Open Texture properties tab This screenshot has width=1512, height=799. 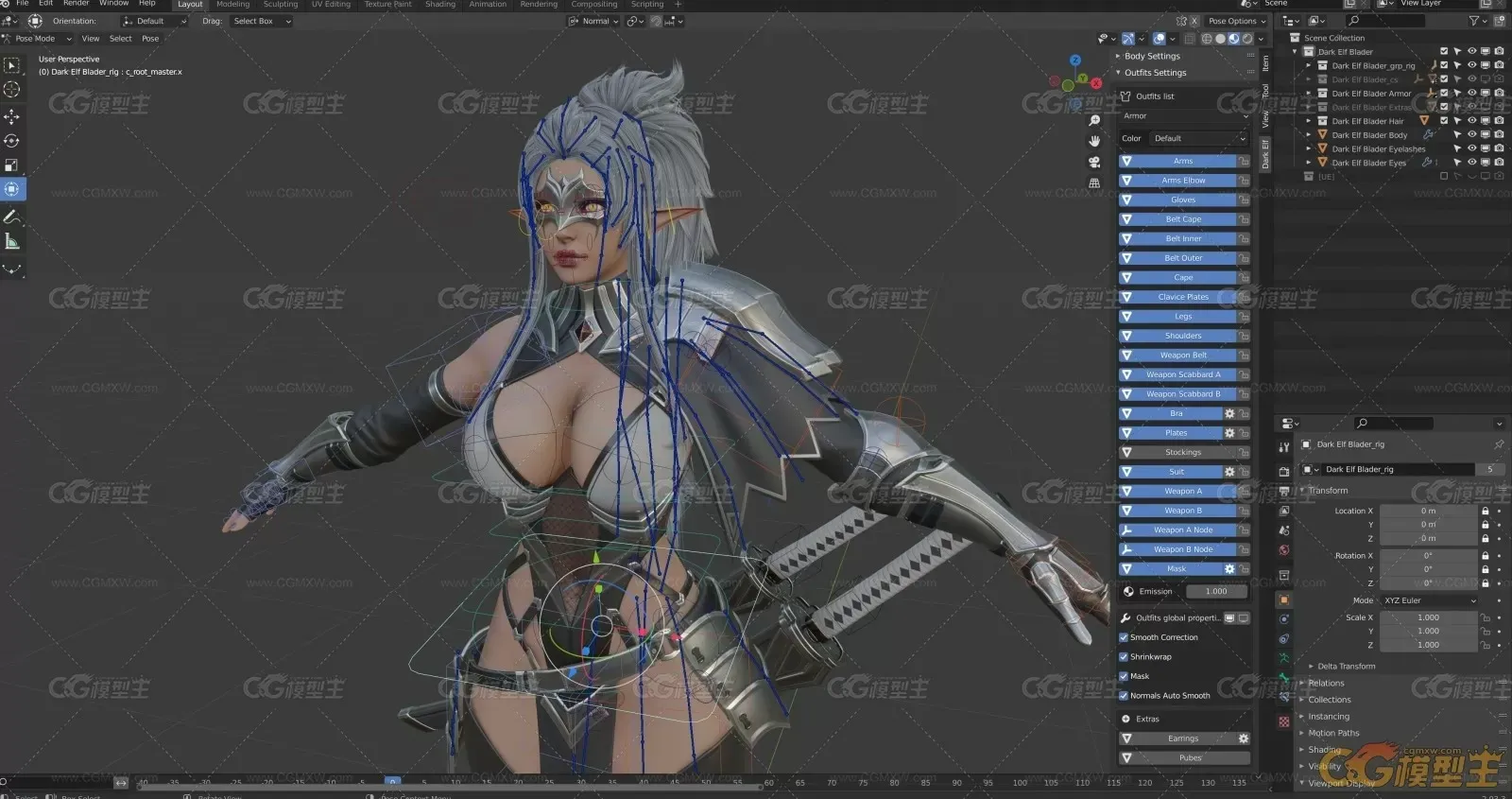1283,721
